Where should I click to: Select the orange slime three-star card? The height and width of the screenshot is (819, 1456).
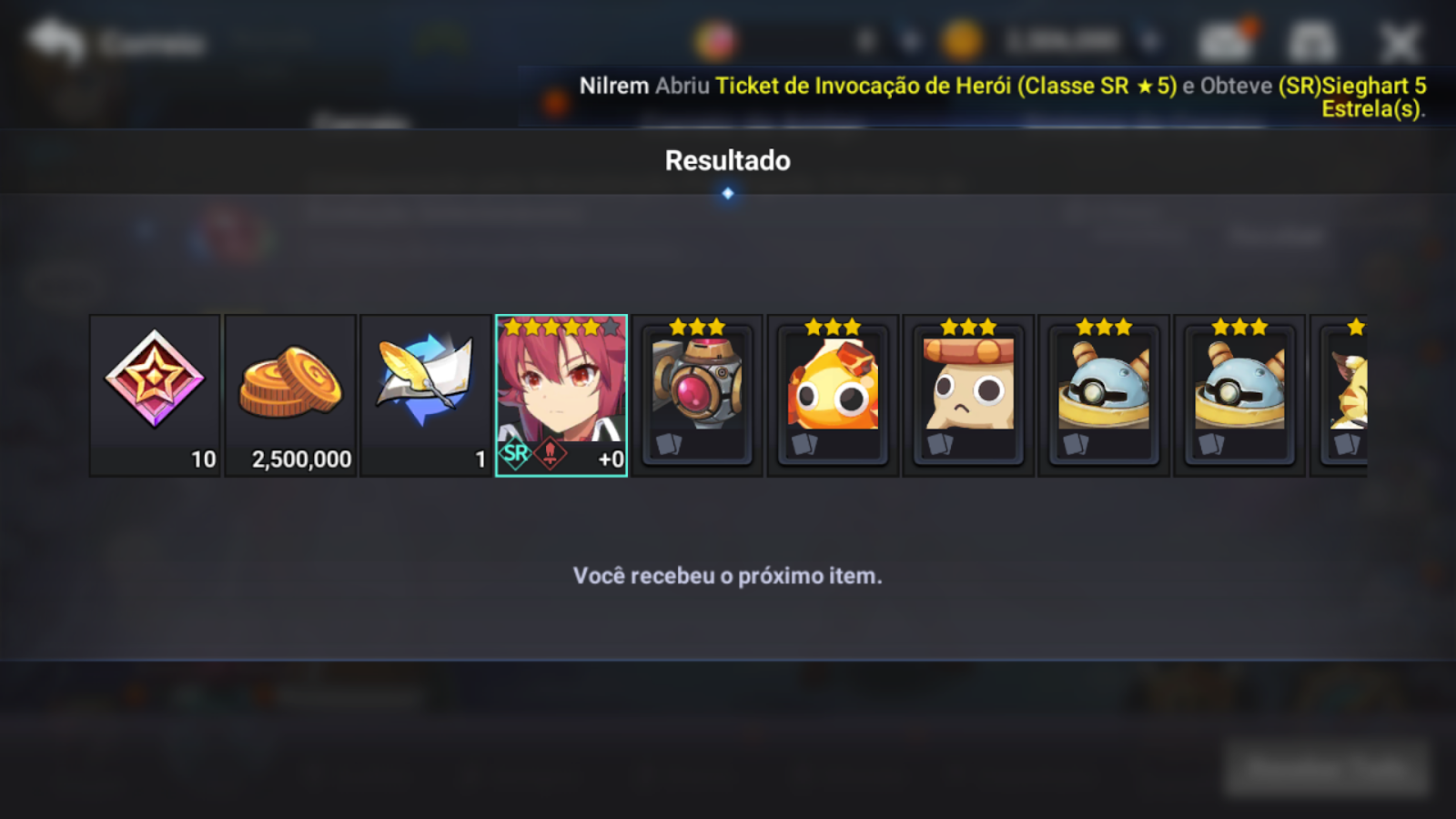(x=833, y=395)
